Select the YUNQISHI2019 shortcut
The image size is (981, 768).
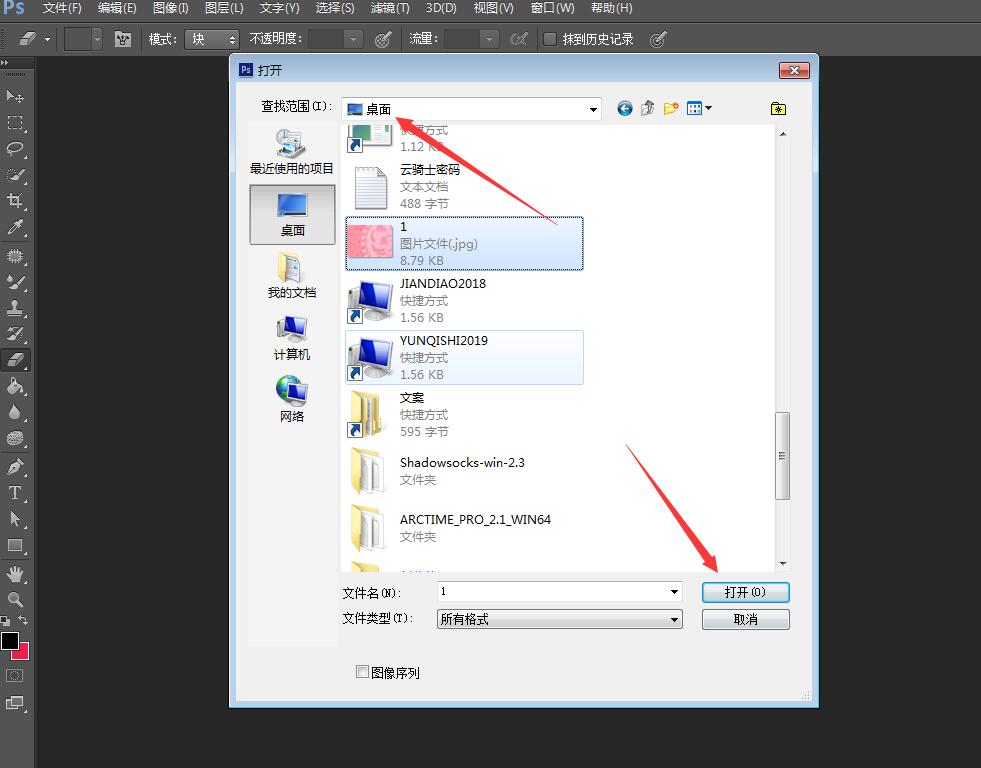(464, 357)
